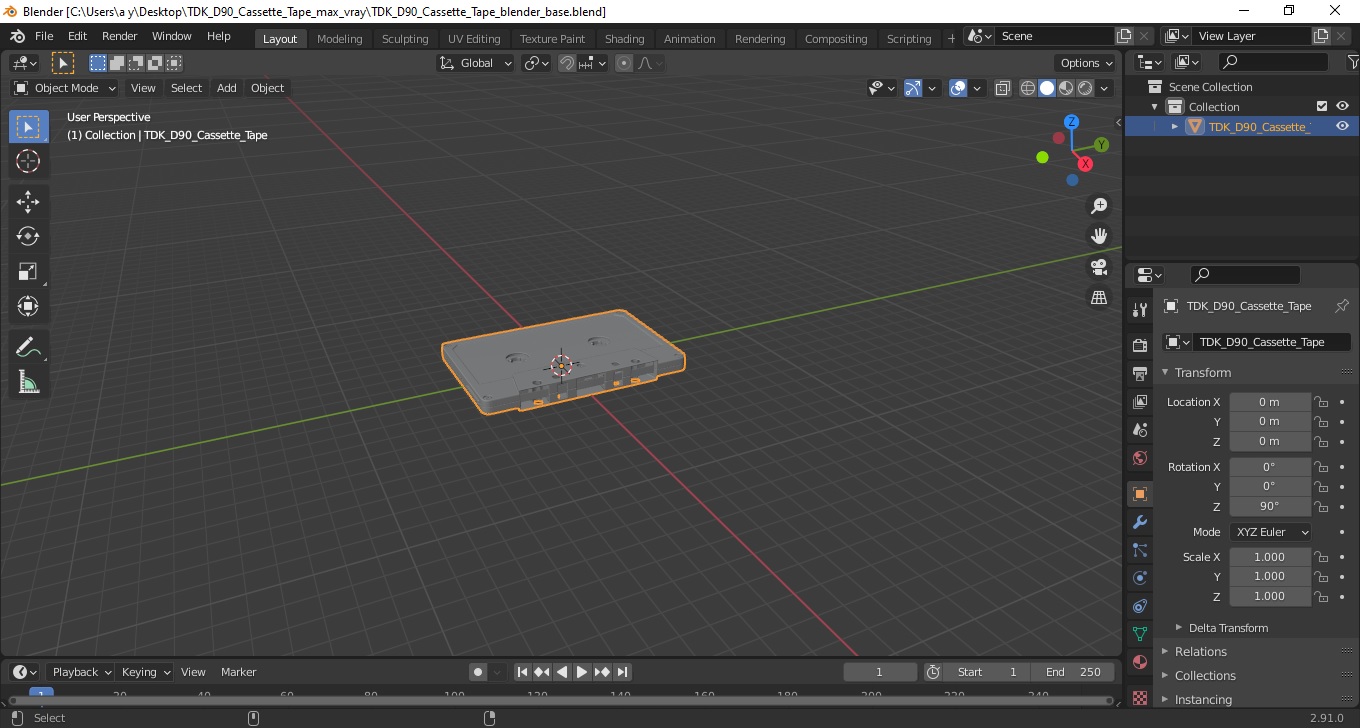Activate the Scale tool

[28, 271]
